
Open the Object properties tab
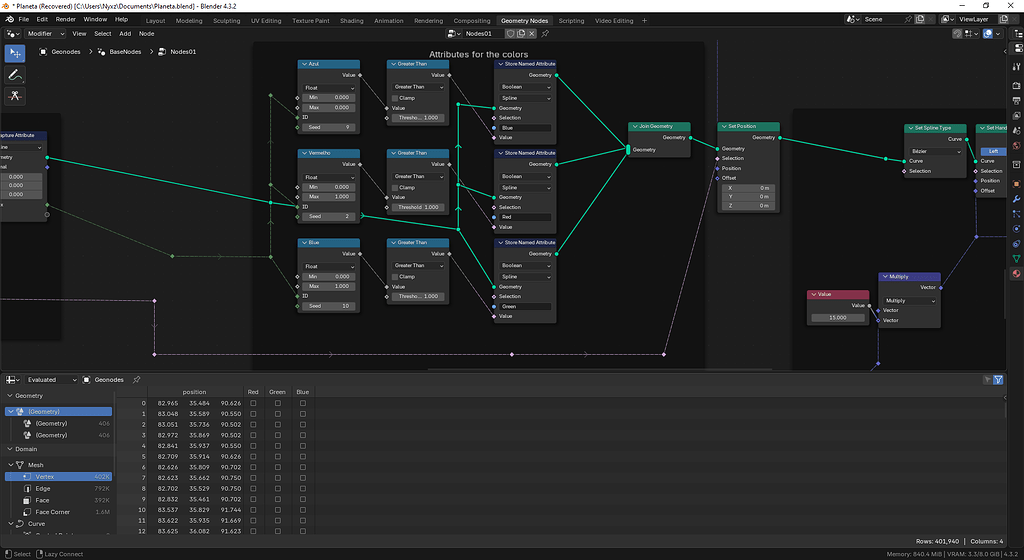pyautogui.click(x=1016, y=184)
